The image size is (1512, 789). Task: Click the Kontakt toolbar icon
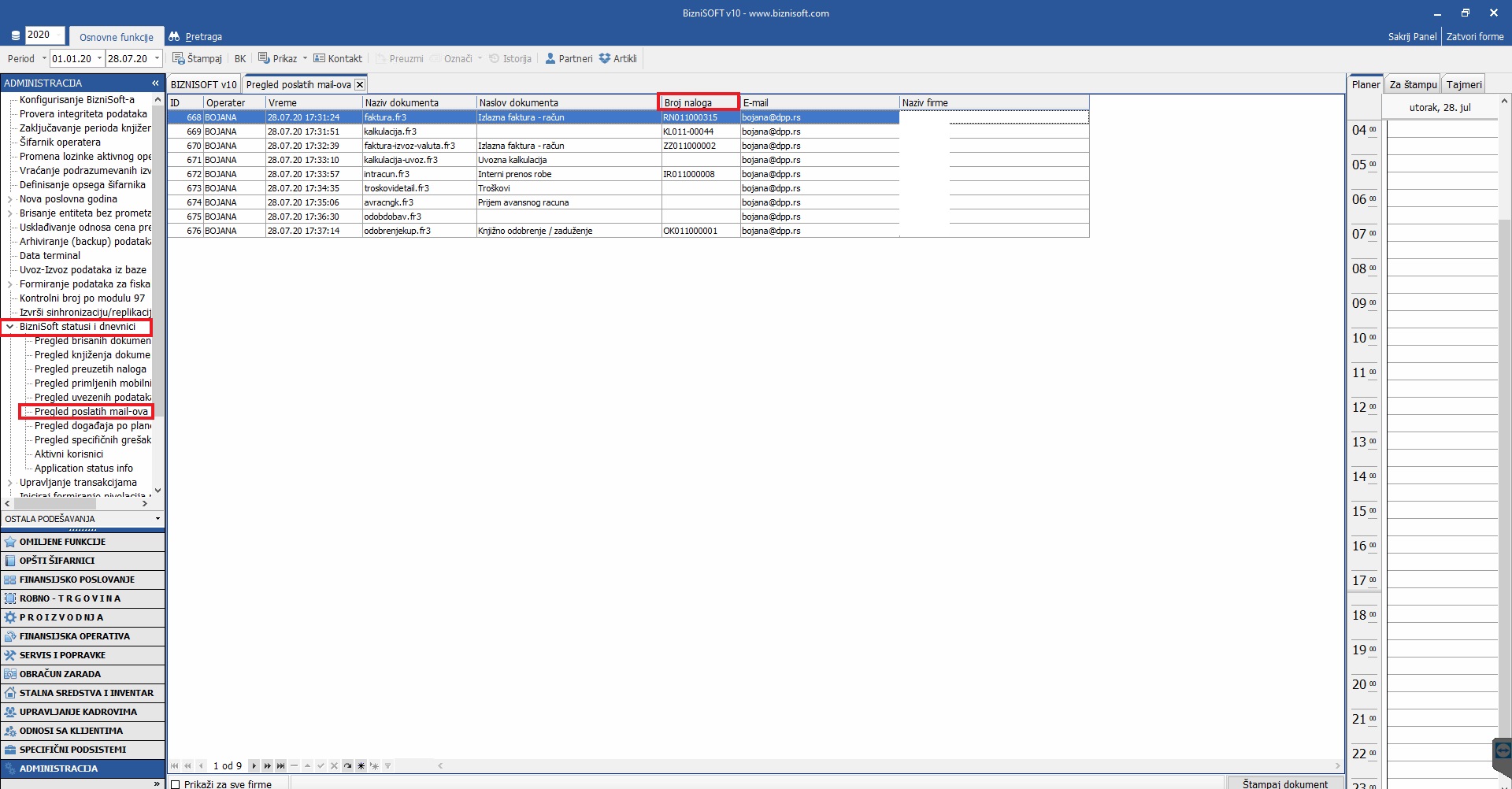pos(319,58)
